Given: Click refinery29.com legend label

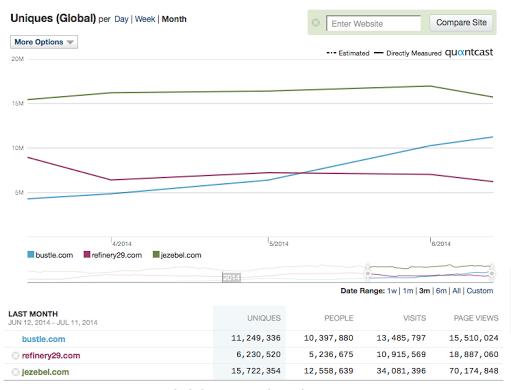Looking at the screenshot, I should point(117,255).
